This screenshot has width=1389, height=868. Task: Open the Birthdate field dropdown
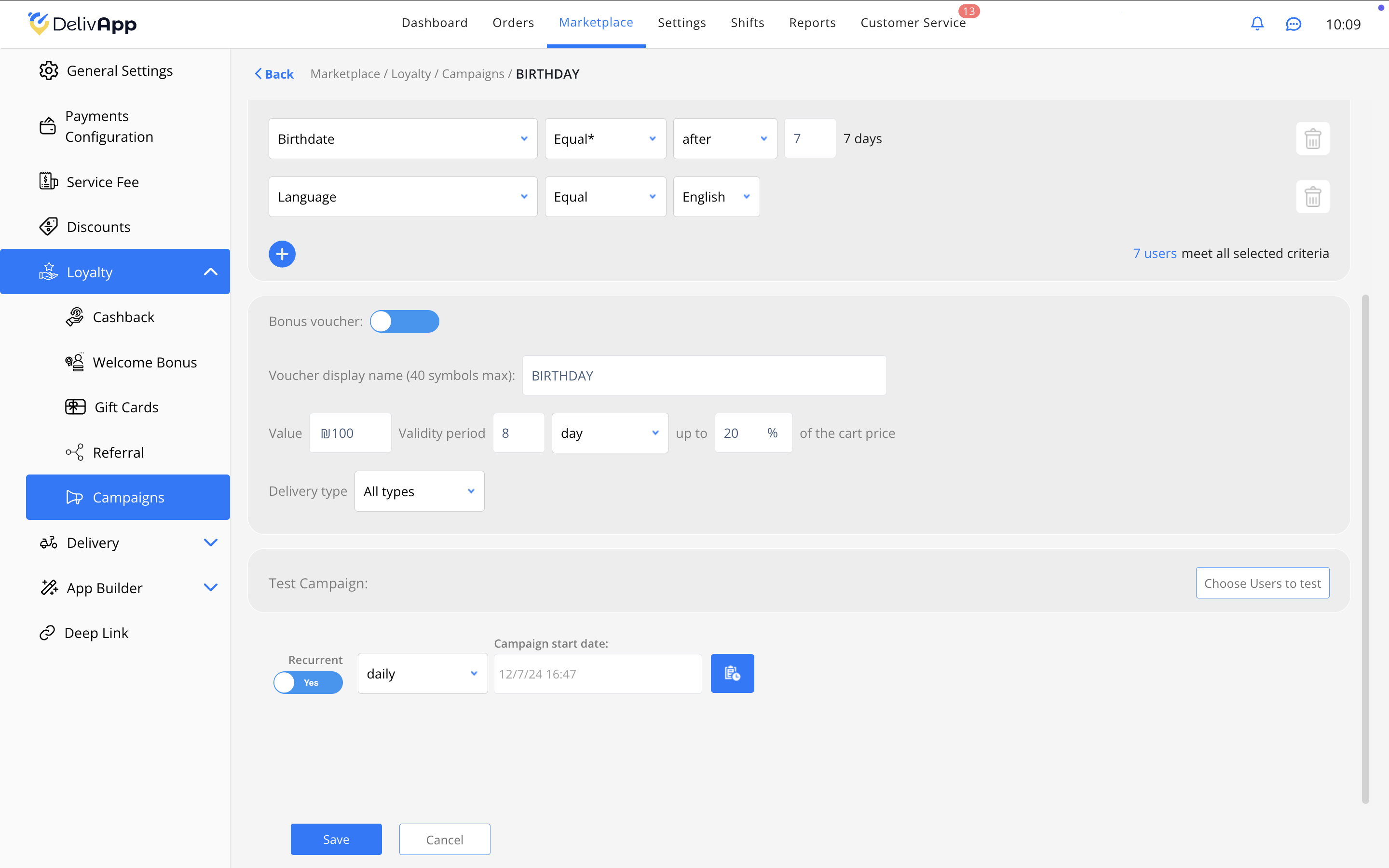(402, 139)
